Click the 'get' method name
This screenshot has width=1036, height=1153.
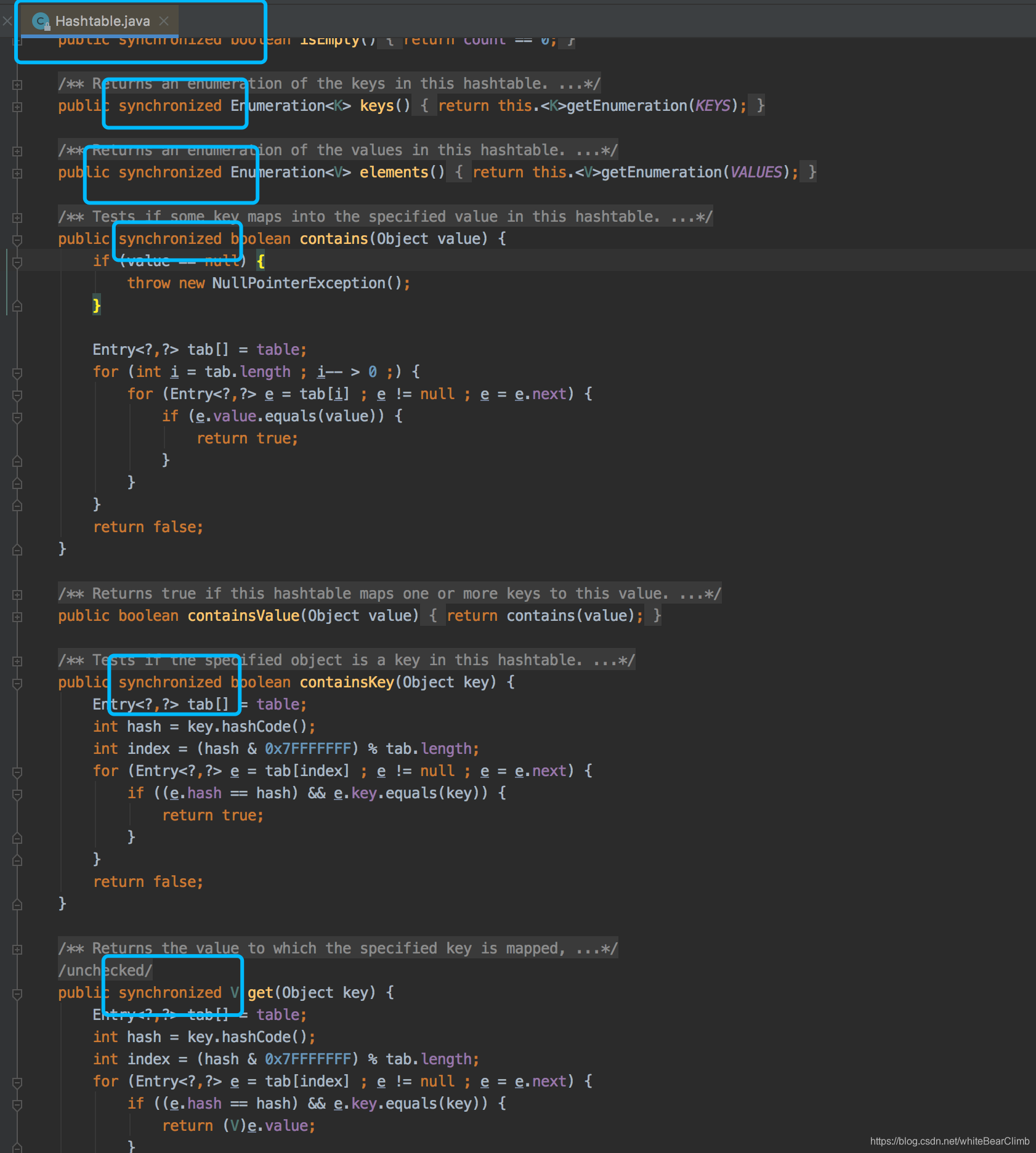pyautogui.click(x=261, y=993)
